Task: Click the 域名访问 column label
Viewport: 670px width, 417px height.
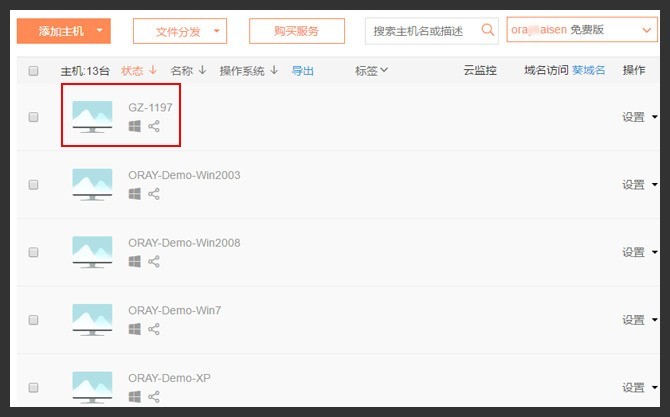Action: coord(546,70)
